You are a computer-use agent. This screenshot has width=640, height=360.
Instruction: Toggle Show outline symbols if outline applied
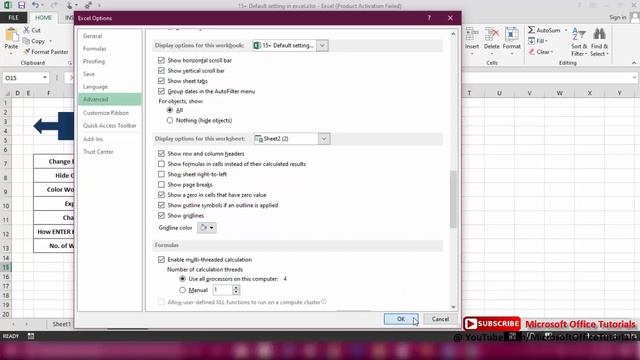coord(161,205)
